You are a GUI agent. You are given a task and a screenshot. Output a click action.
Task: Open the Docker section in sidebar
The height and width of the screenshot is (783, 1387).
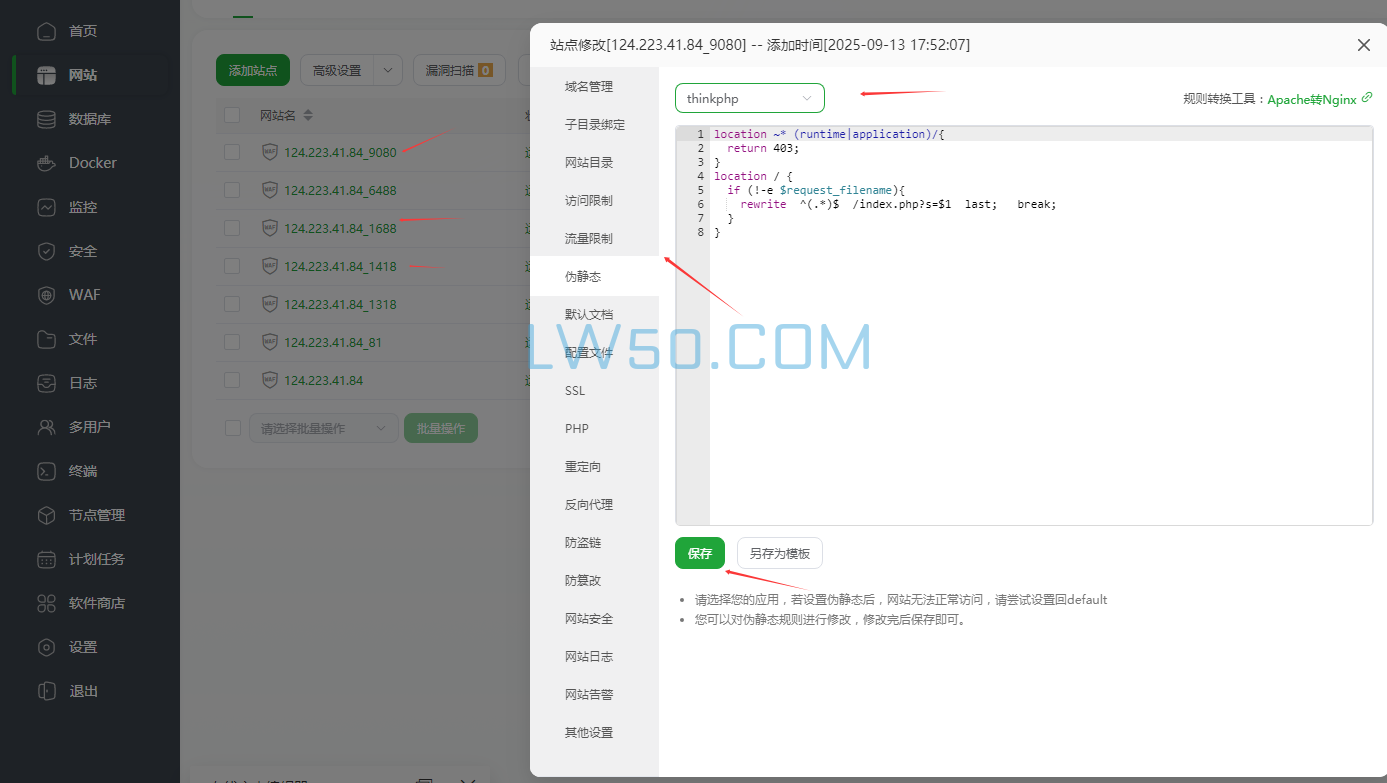point(90,162)
